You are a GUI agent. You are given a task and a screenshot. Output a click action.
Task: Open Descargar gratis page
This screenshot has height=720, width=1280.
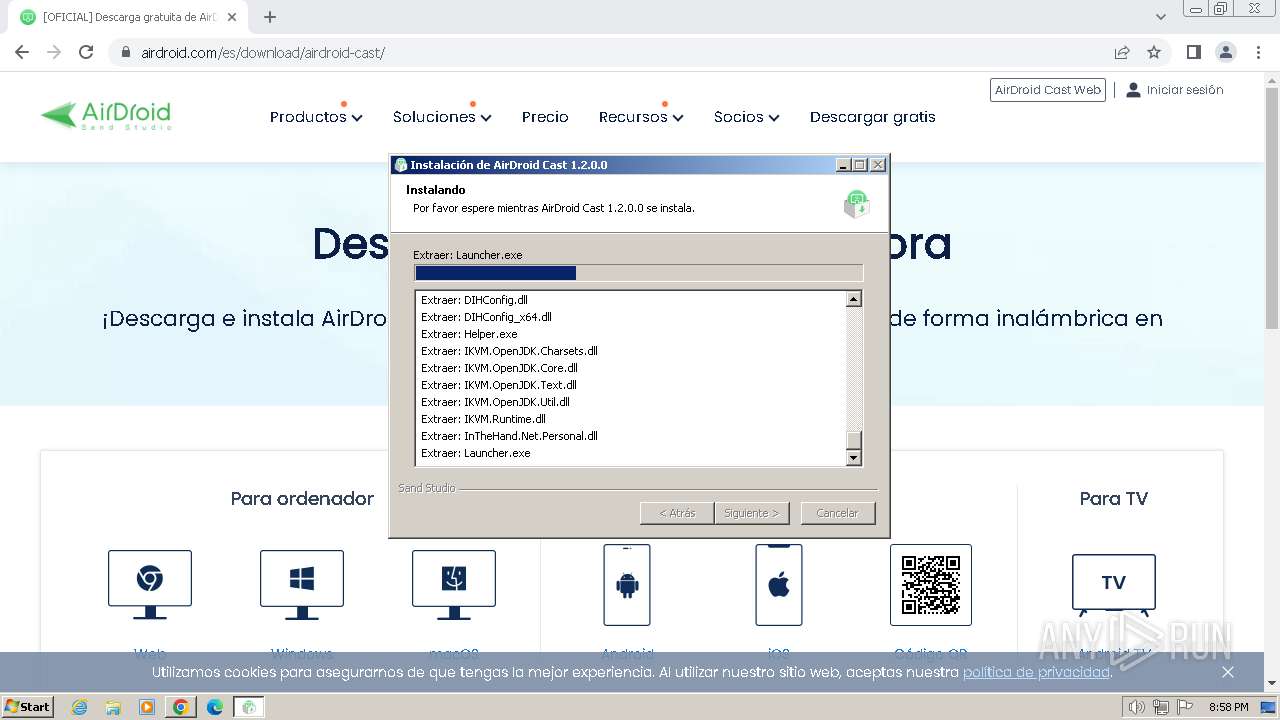(873, 117)
